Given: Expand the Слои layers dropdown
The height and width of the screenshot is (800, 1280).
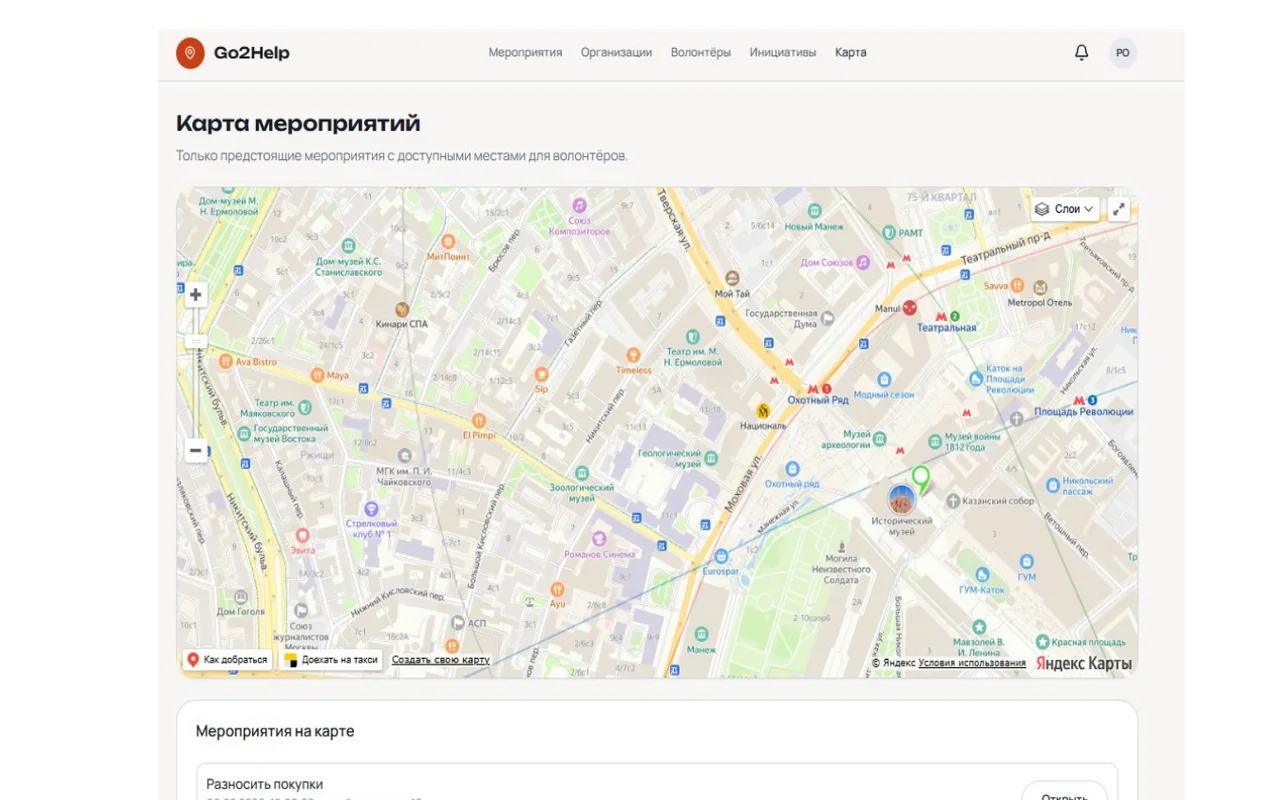Looking at the screenshot, I should [1065, 209].
